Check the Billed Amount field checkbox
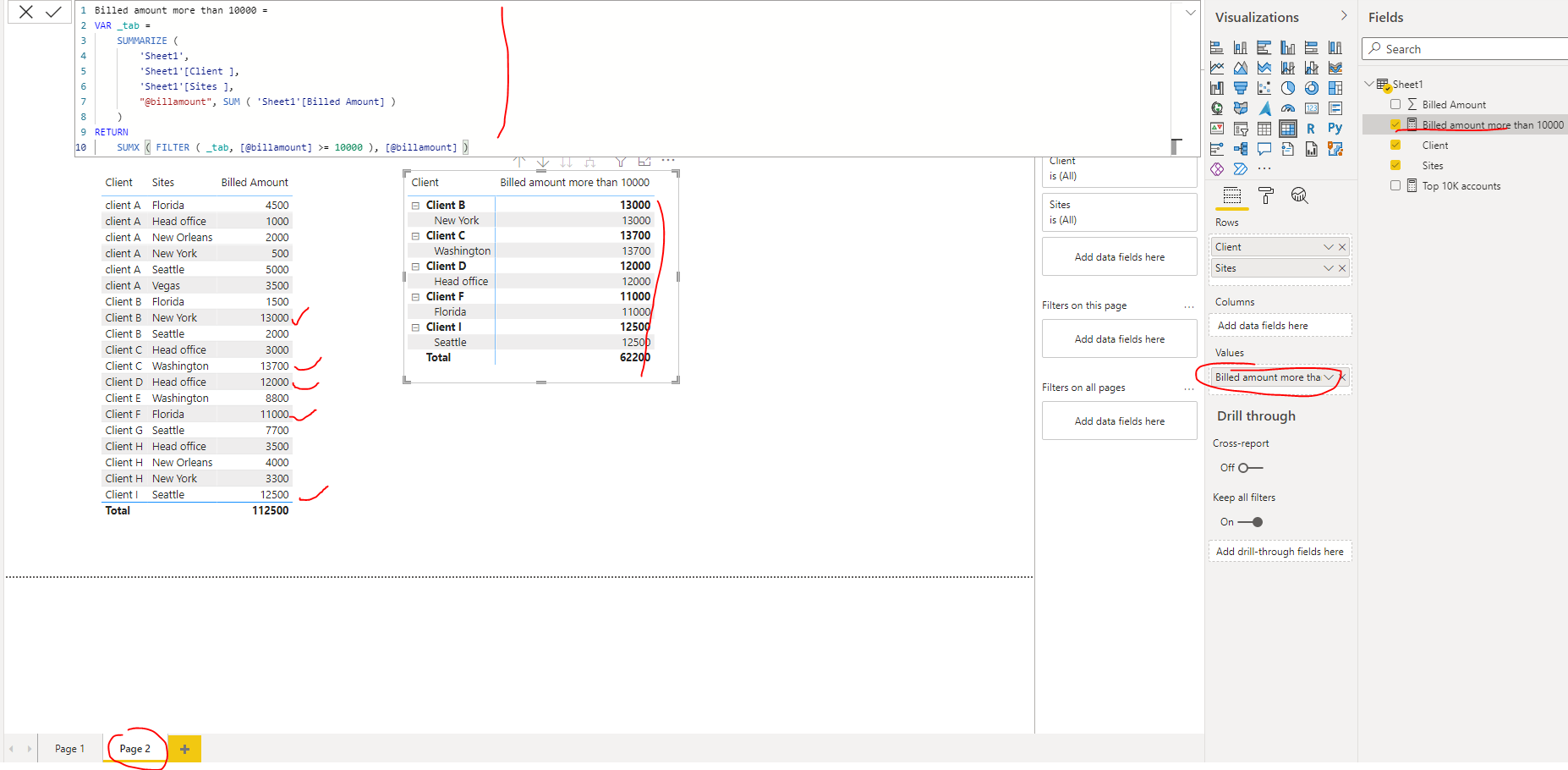 click(x=1395, y=104)
